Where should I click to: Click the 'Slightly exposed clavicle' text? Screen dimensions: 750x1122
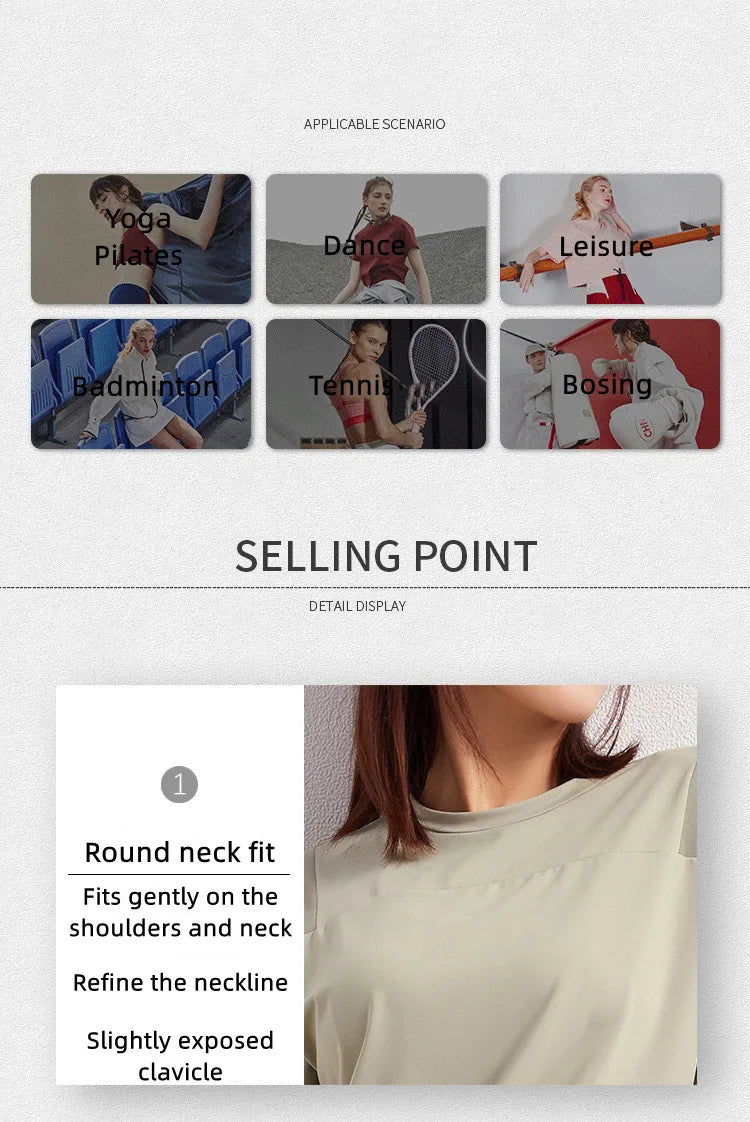point(180,1056)
